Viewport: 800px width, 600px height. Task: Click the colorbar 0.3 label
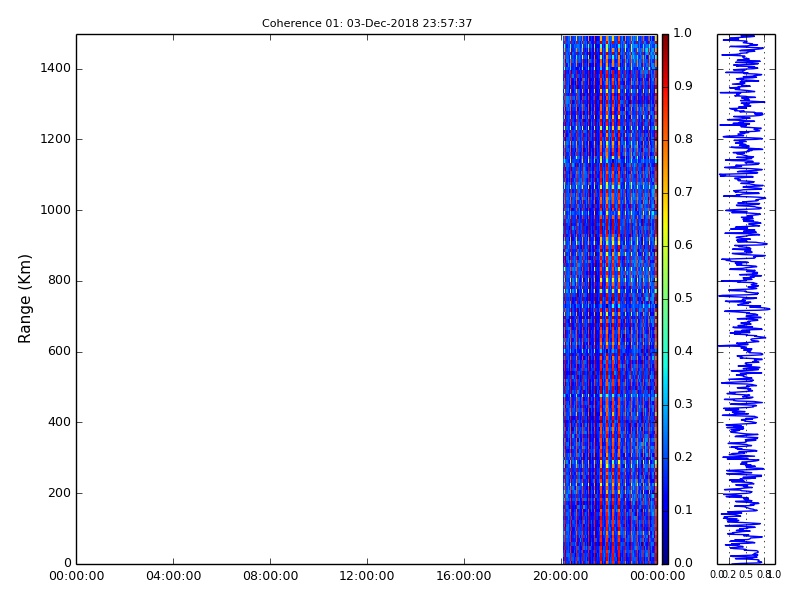pos(683,404)
